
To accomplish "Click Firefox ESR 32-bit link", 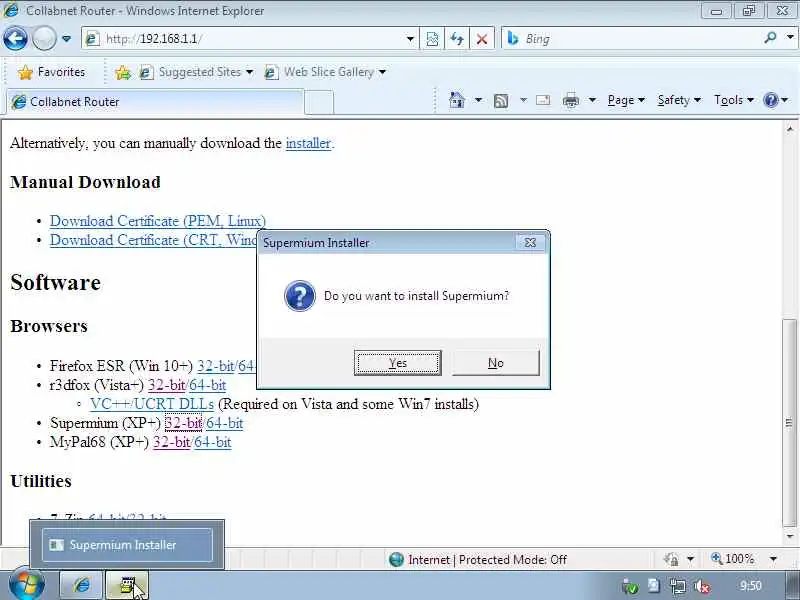I will click(x=215, y=366).
